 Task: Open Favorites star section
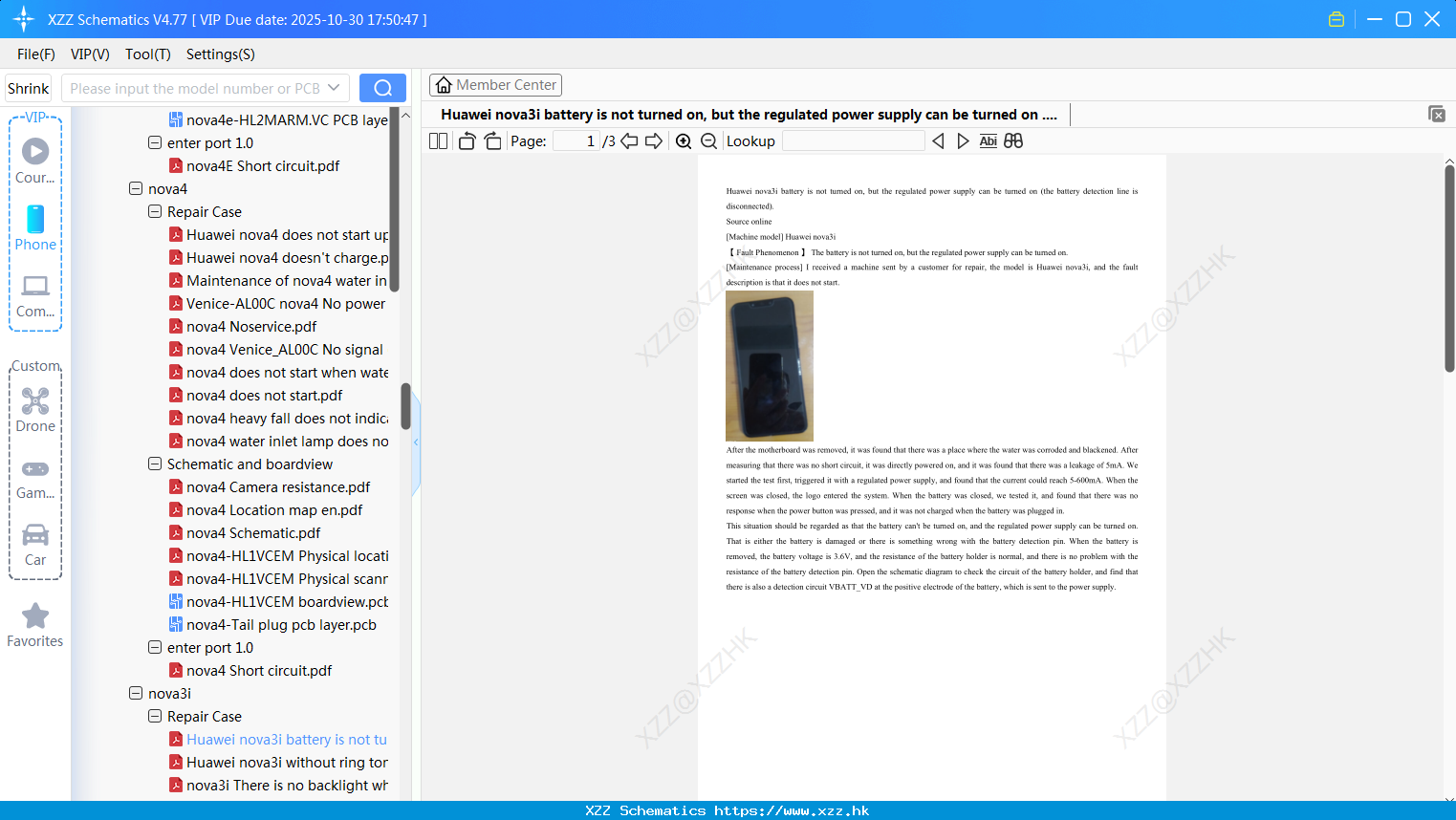pyautogui.click(x=35, y=626)
